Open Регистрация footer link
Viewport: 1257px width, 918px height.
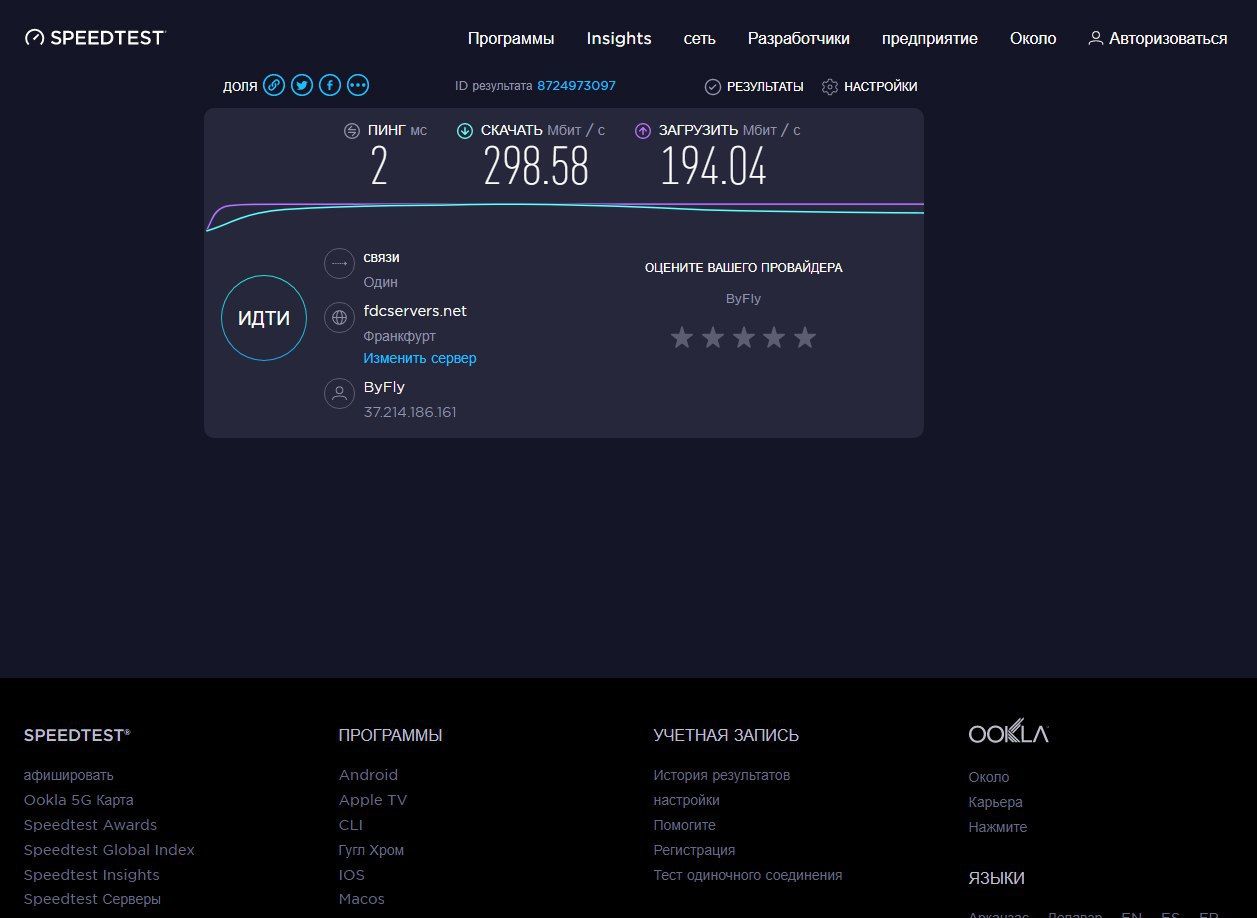[x=694, y=850]
